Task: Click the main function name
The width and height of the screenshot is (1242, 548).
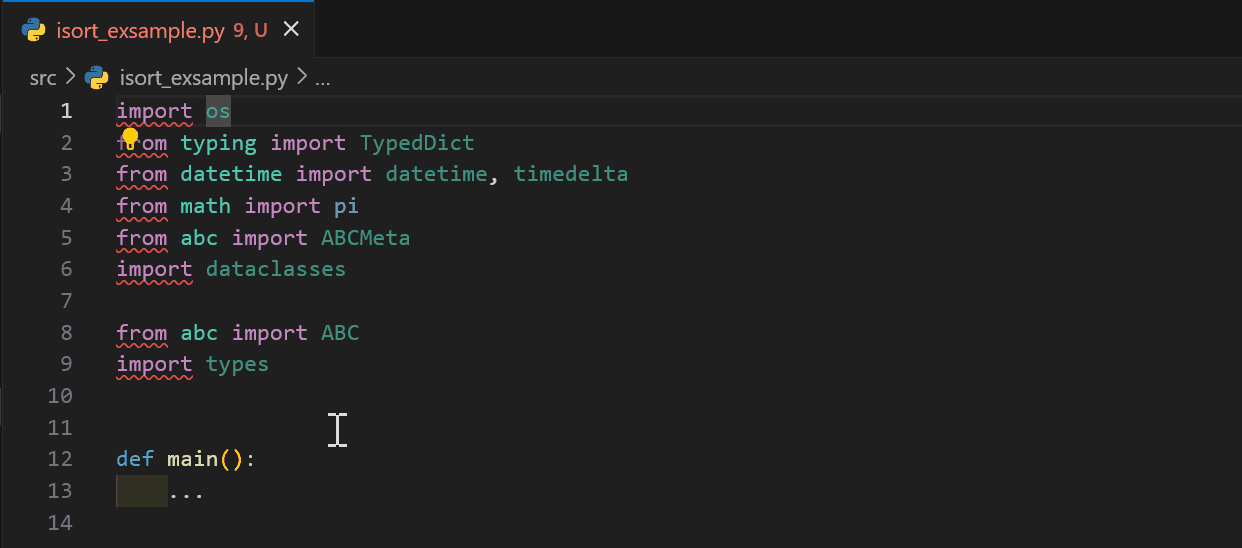Action: point(193,459)
